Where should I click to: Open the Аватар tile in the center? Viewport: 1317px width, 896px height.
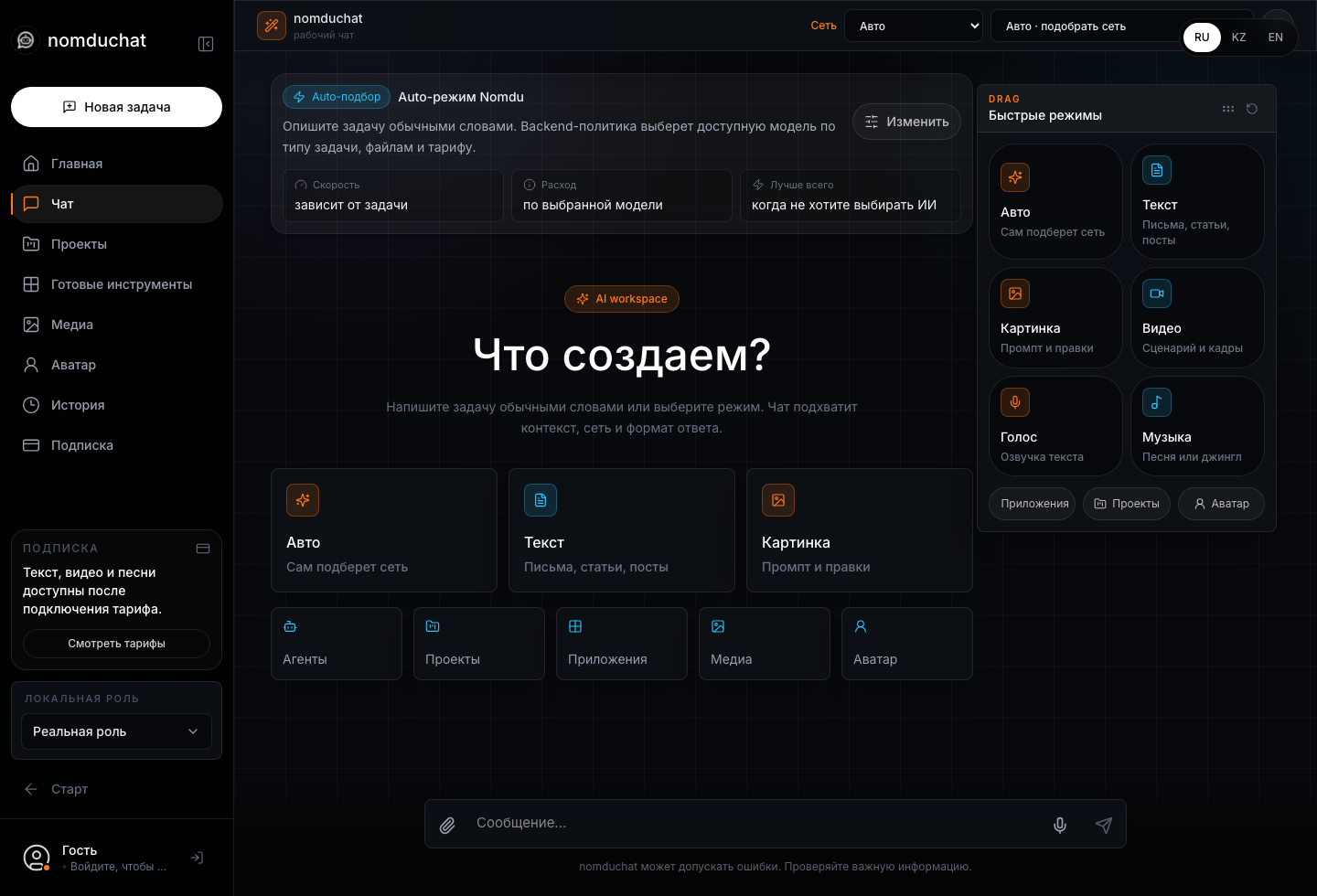pyautogui.click(x=907, y=644)
